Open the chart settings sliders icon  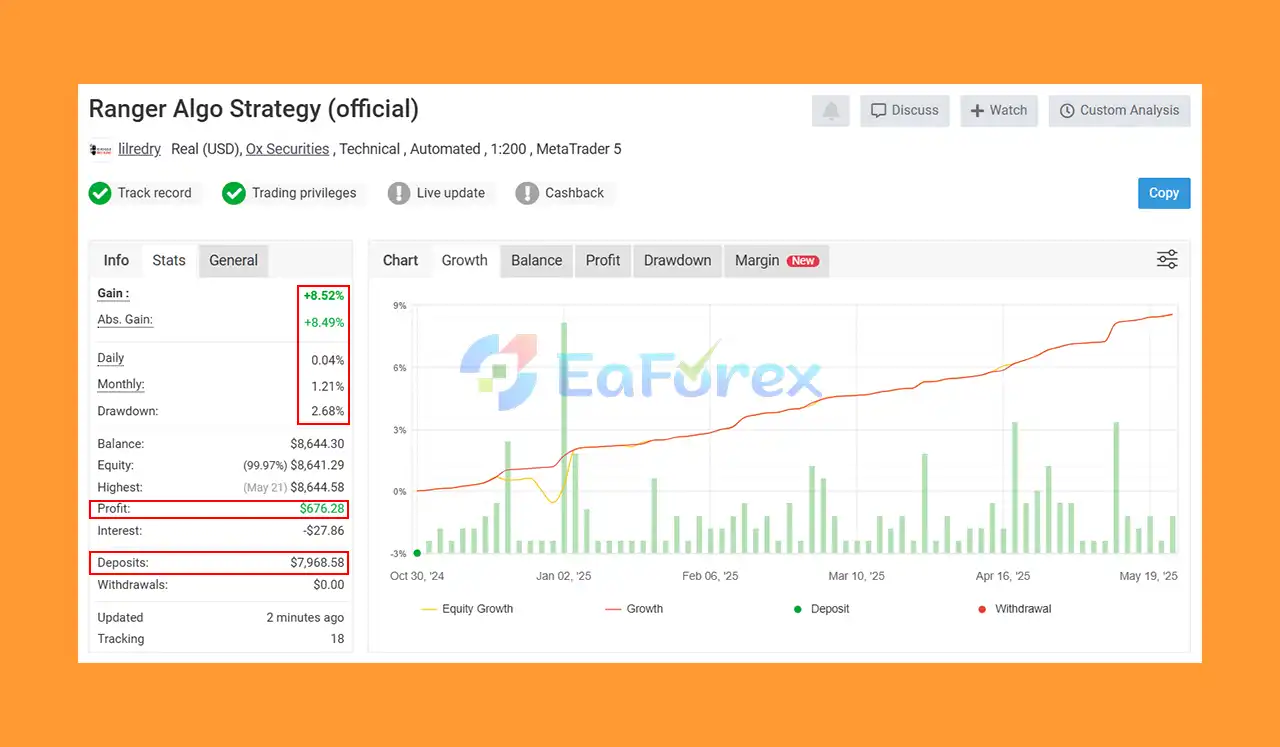(1167, 260)
